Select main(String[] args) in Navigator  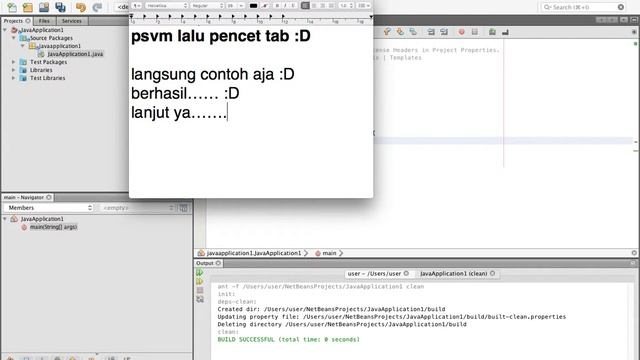tap(53, 227)
